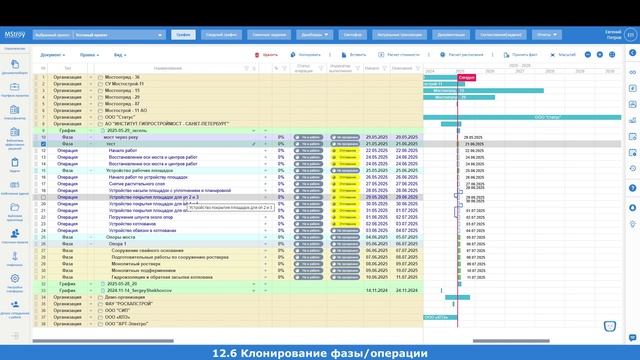Click the 'ООО Статус' Gantt bar
This screenshot has height=360, width=640.
(522, 117)
